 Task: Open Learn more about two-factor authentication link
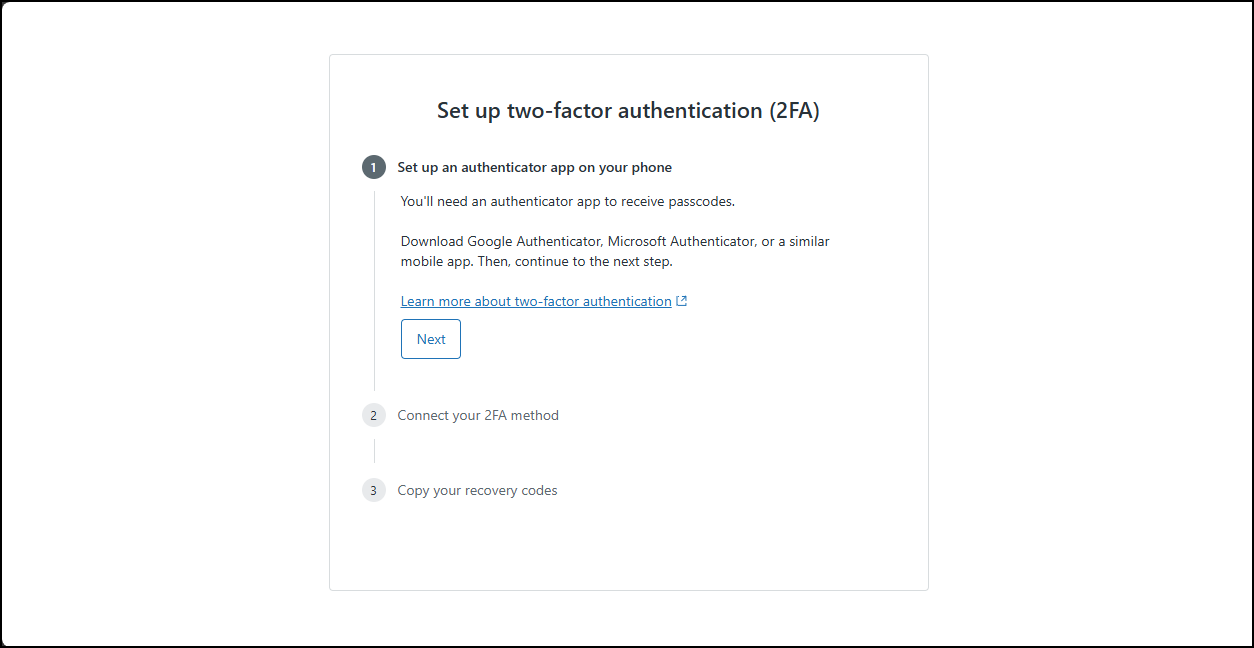pos(536,301)
